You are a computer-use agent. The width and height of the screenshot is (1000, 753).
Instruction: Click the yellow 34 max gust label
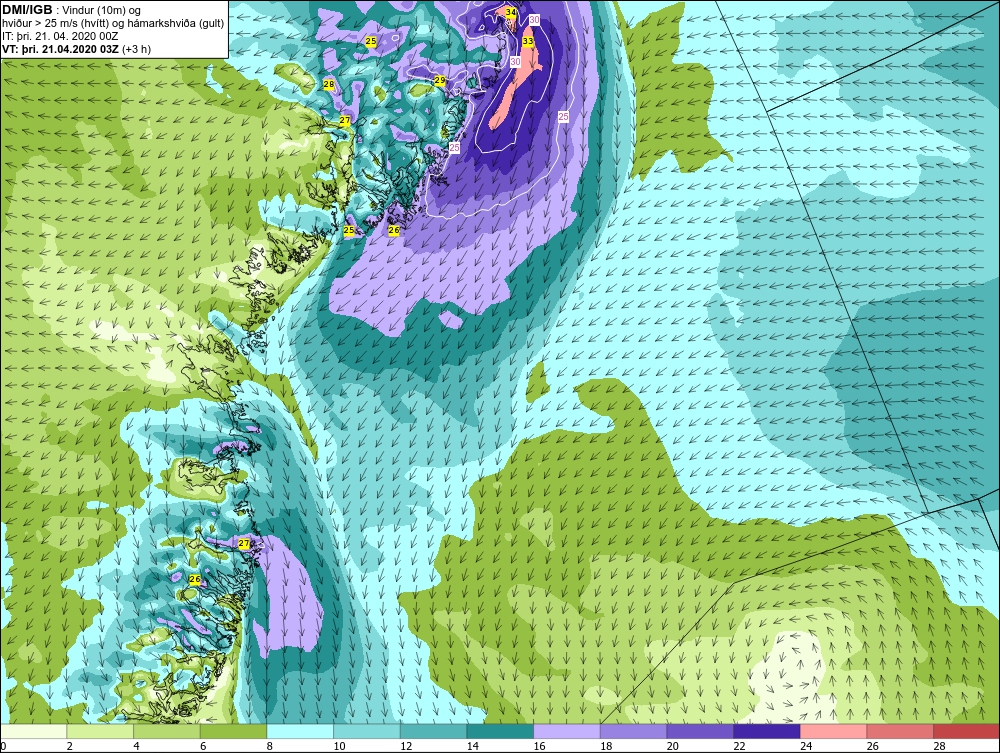[x=510, y=12]
